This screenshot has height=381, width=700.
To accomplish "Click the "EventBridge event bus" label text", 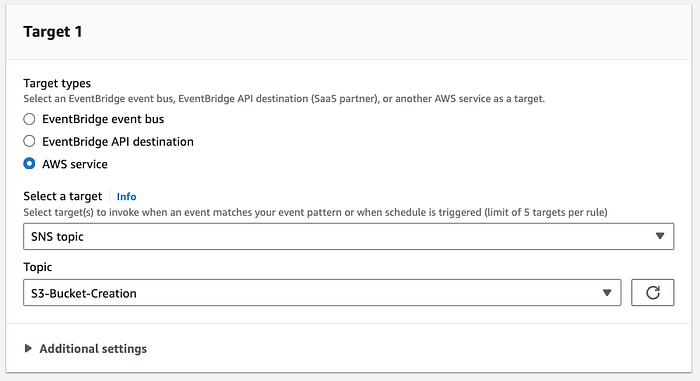I will 103,119.
